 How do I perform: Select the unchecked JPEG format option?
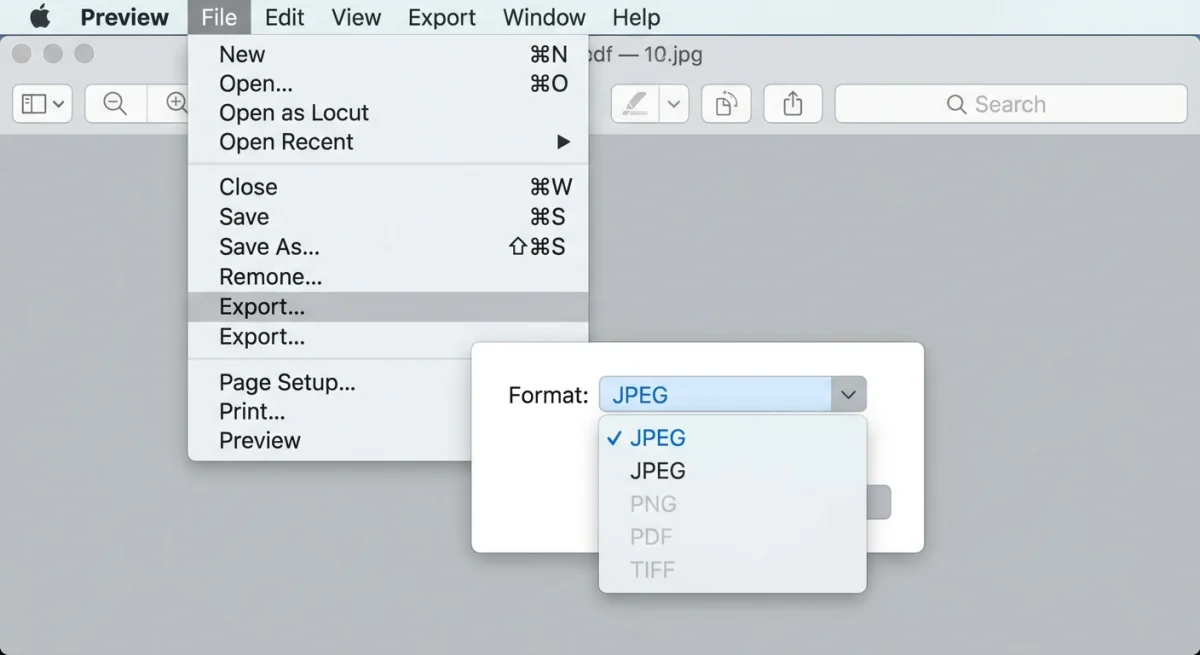[x=732, y=471]
